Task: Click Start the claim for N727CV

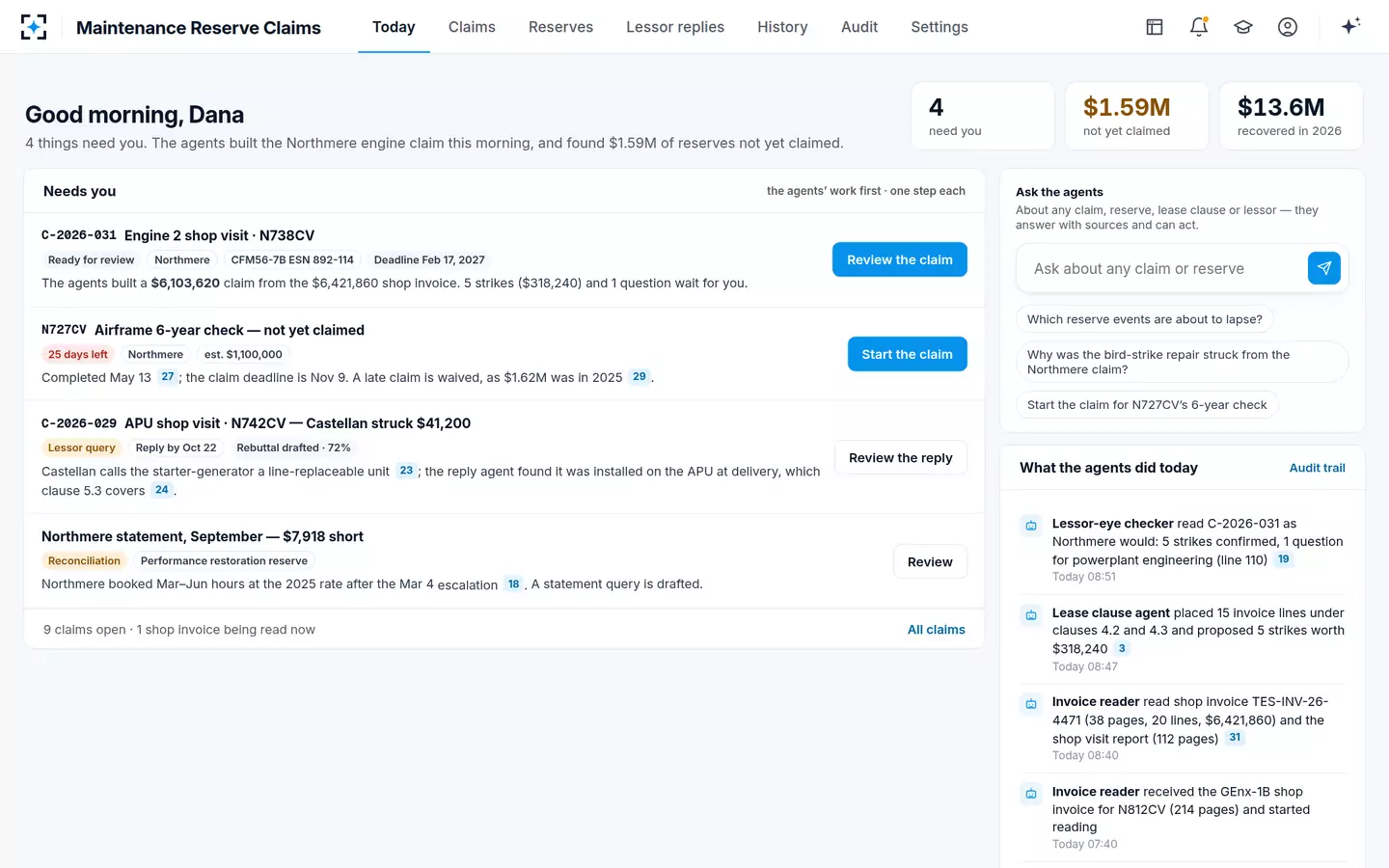Action: (908, 354)
